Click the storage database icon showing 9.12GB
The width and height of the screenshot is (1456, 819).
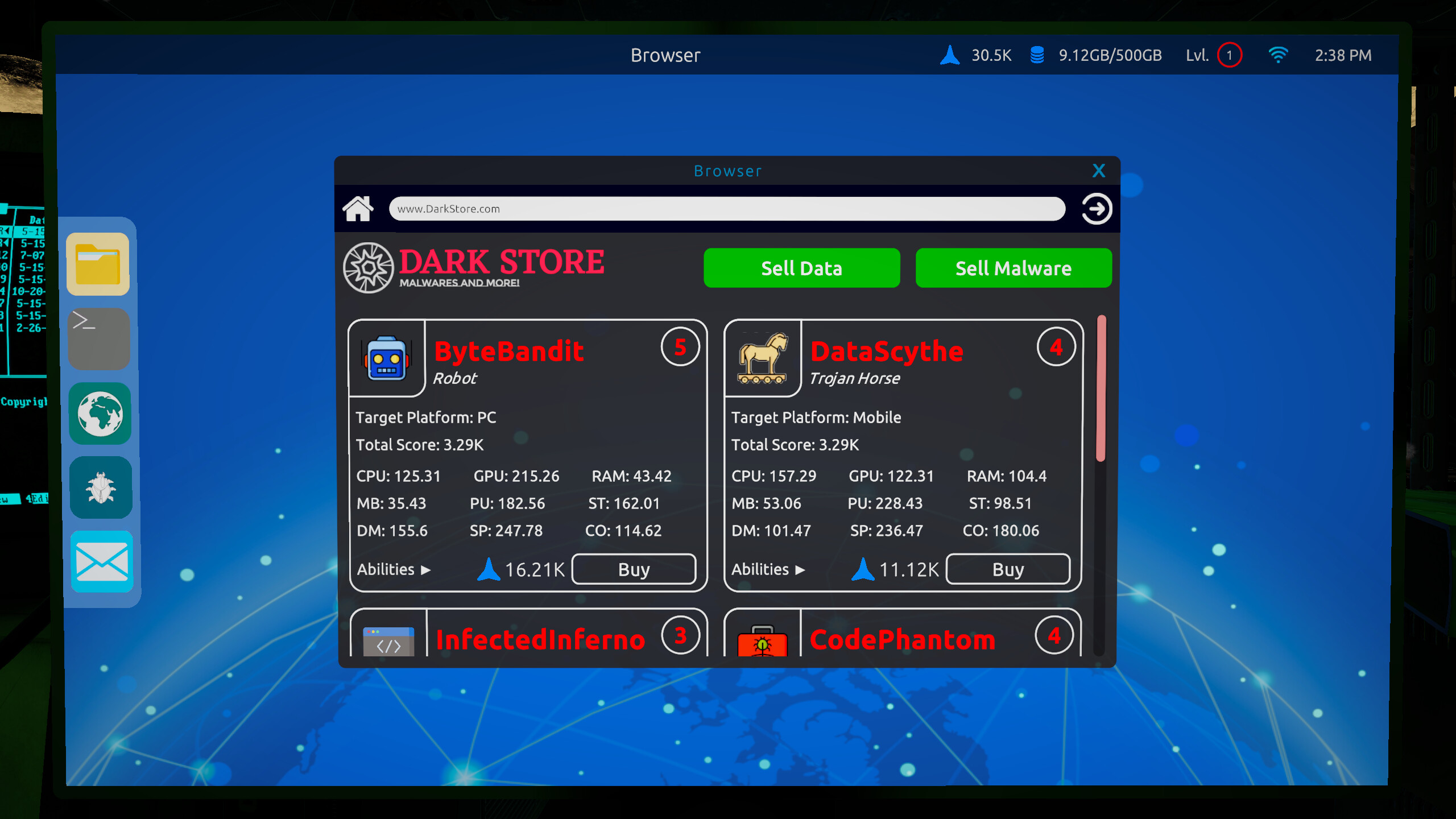[x=1036, y=55]
